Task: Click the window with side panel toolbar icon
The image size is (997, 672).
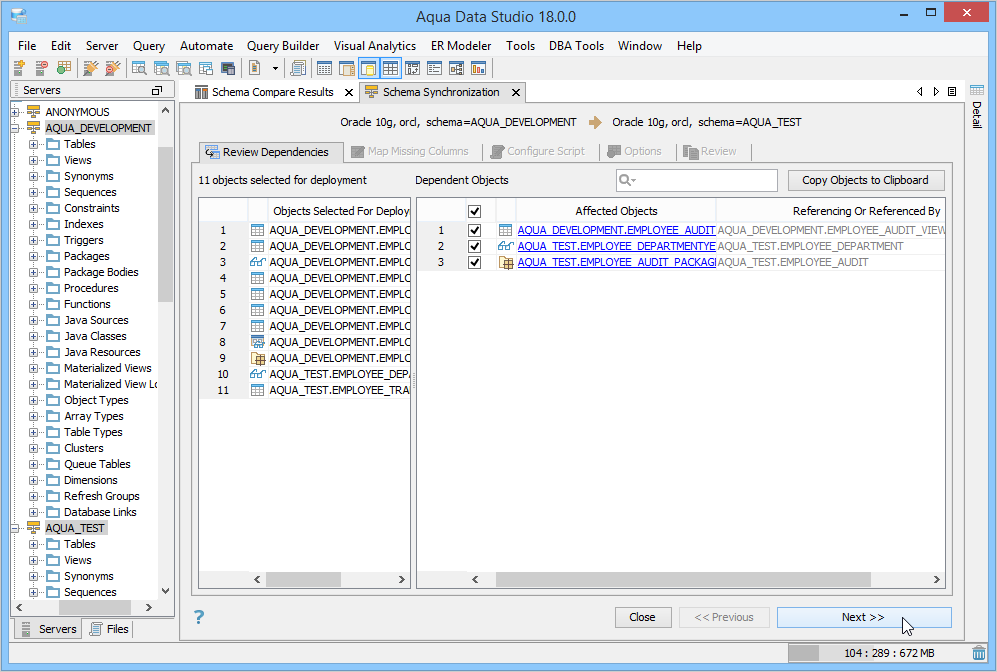Action: pyautogui.click(x=347, y=68)
